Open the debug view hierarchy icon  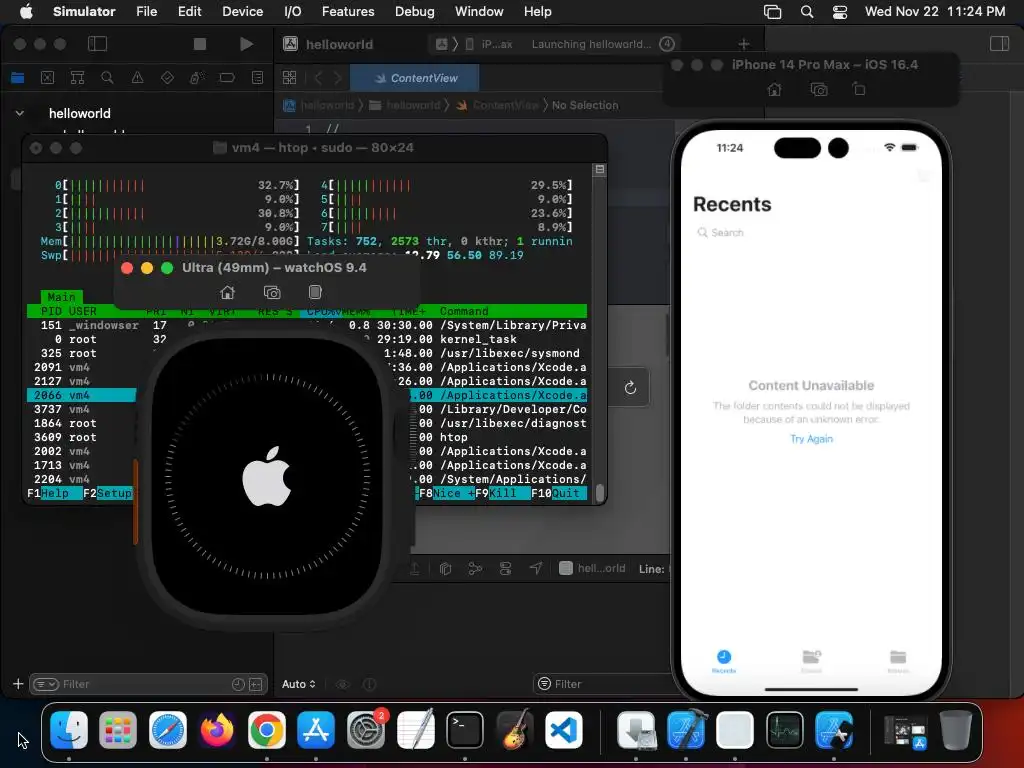point(445,568)
